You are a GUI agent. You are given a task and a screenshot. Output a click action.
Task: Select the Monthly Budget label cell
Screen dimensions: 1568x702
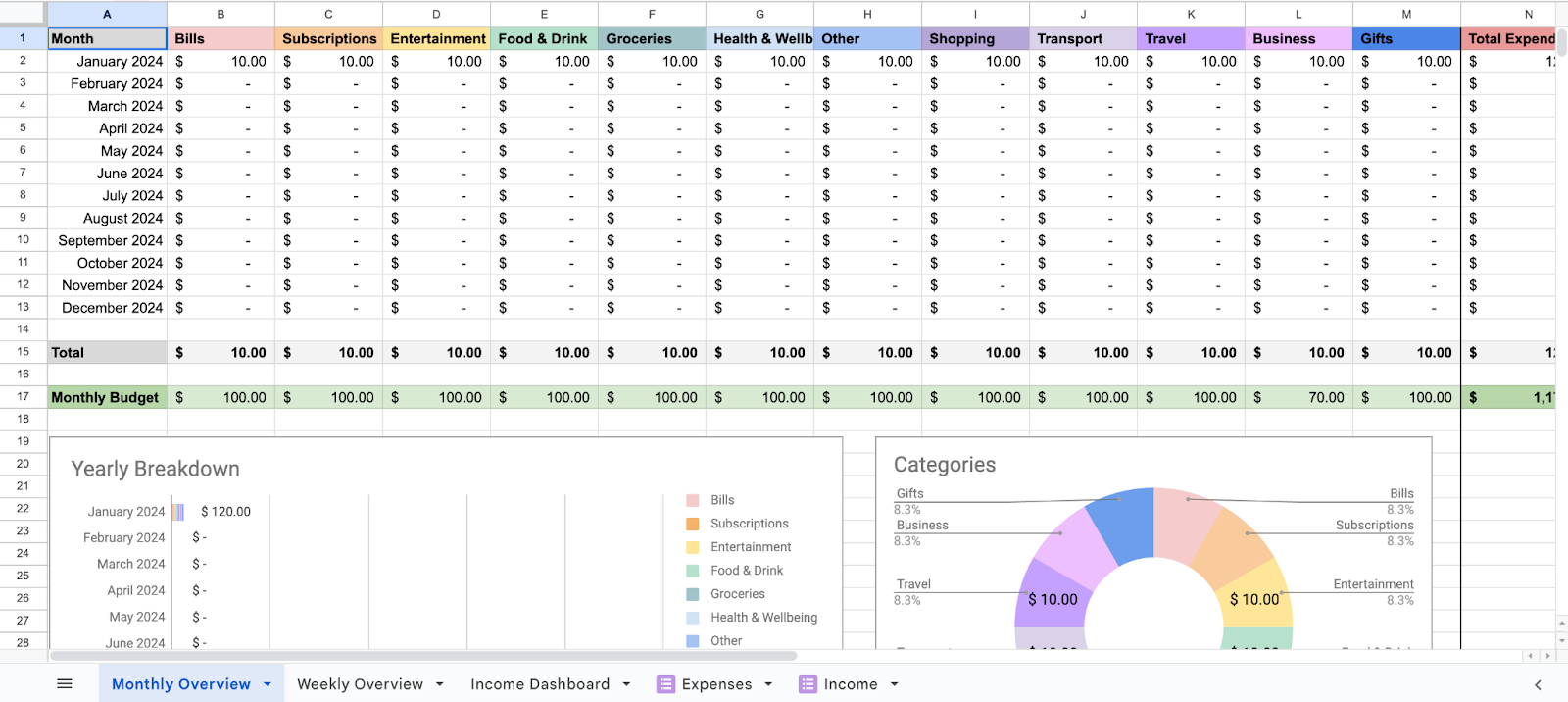pos(106,397)
